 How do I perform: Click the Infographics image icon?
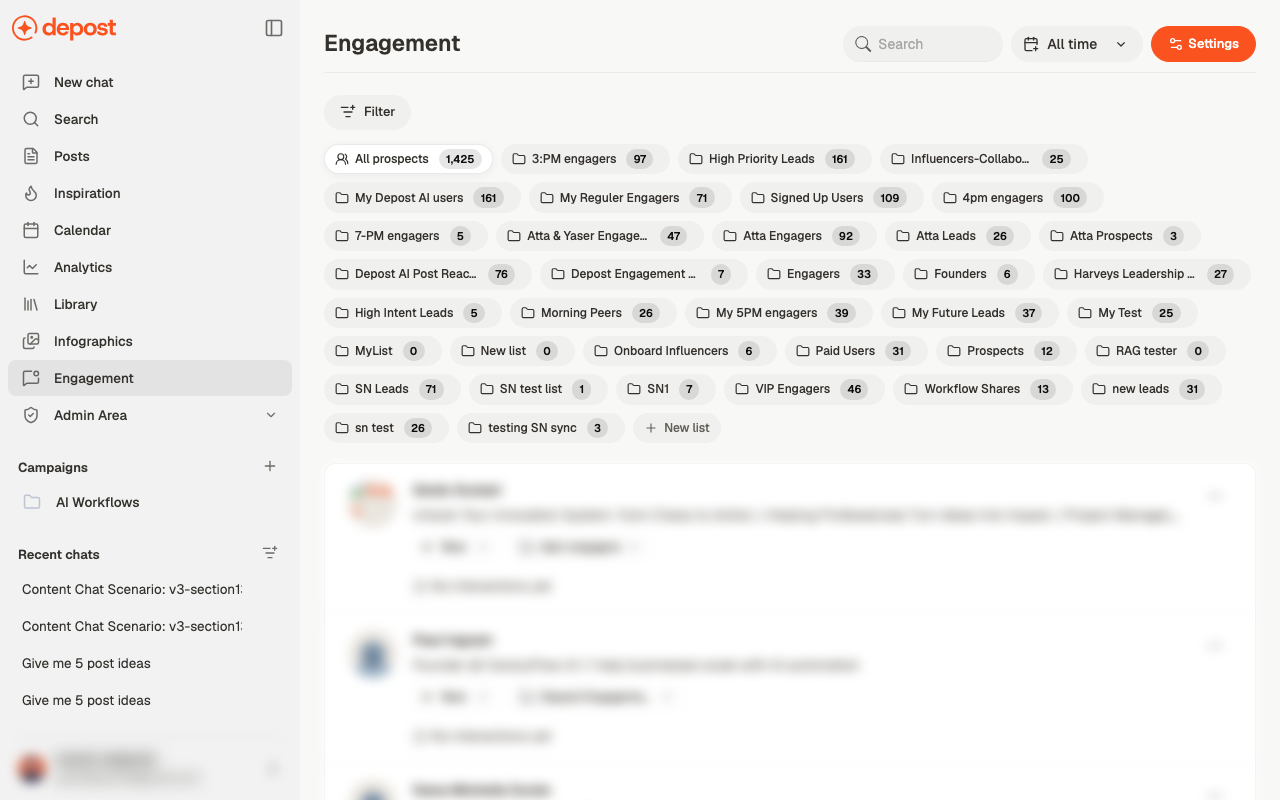[x=31, y=341]
